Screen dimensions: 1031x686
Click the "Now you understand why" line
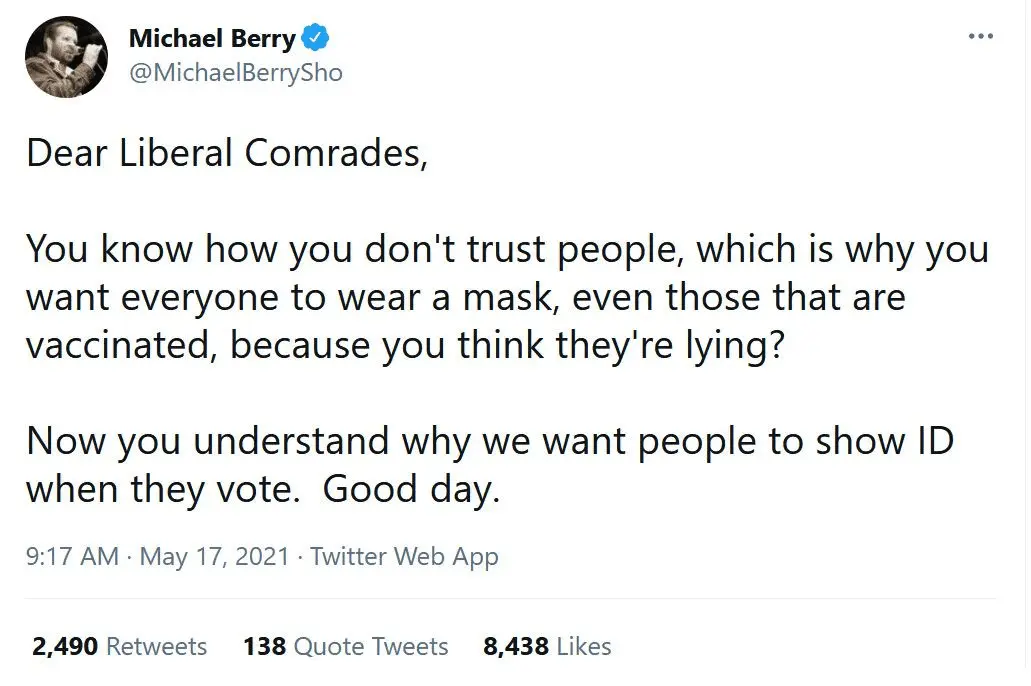click(x=489, y=441)
